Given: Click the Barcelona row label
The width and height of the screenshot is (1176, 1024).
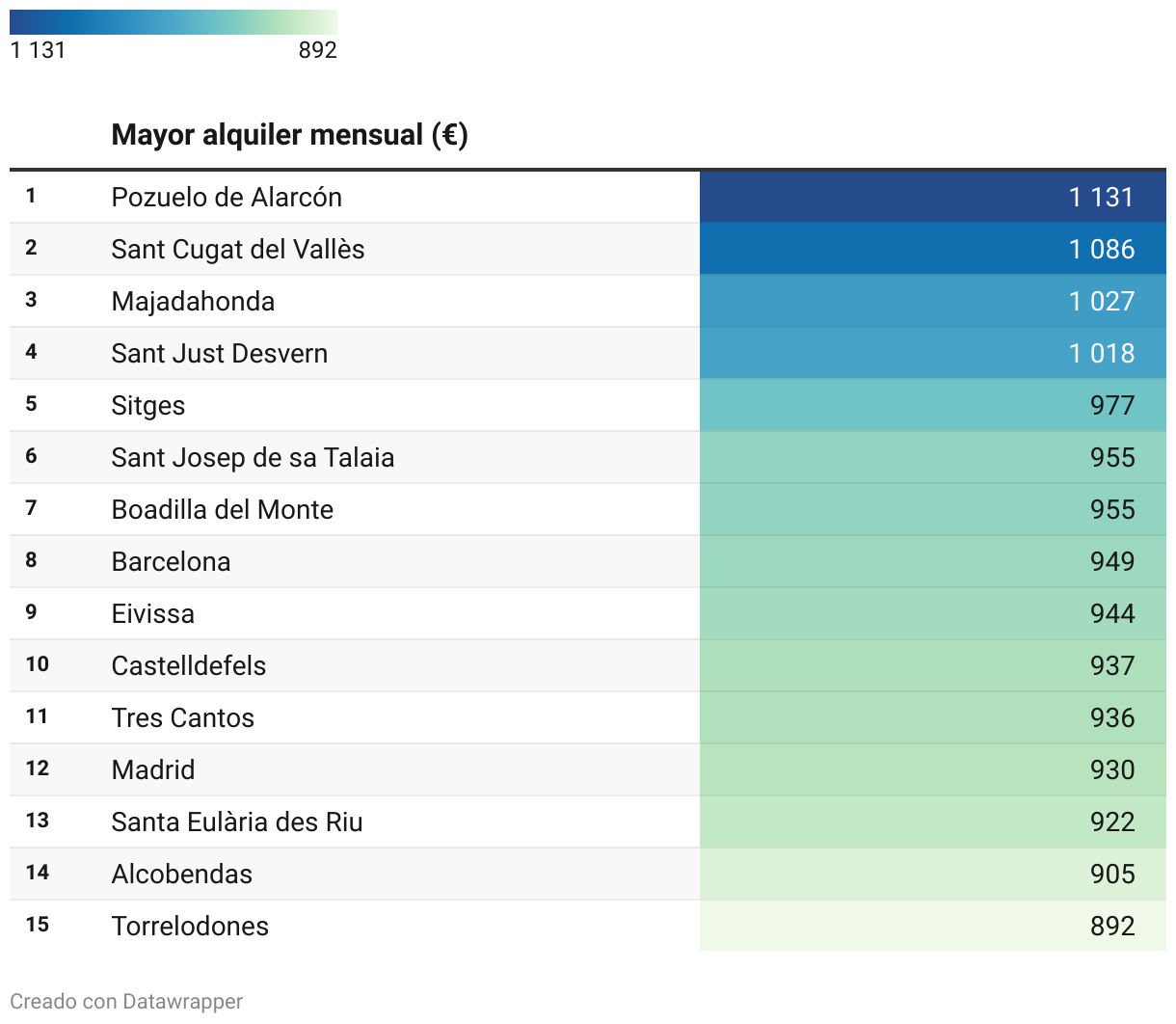Looking at the screenshot, I should pyautogui.click(x=171, y=561).
